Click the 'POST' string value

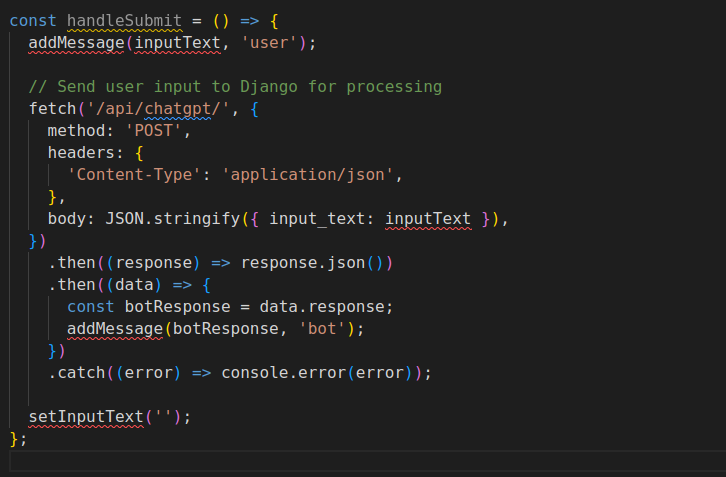(x=162, y=130)
